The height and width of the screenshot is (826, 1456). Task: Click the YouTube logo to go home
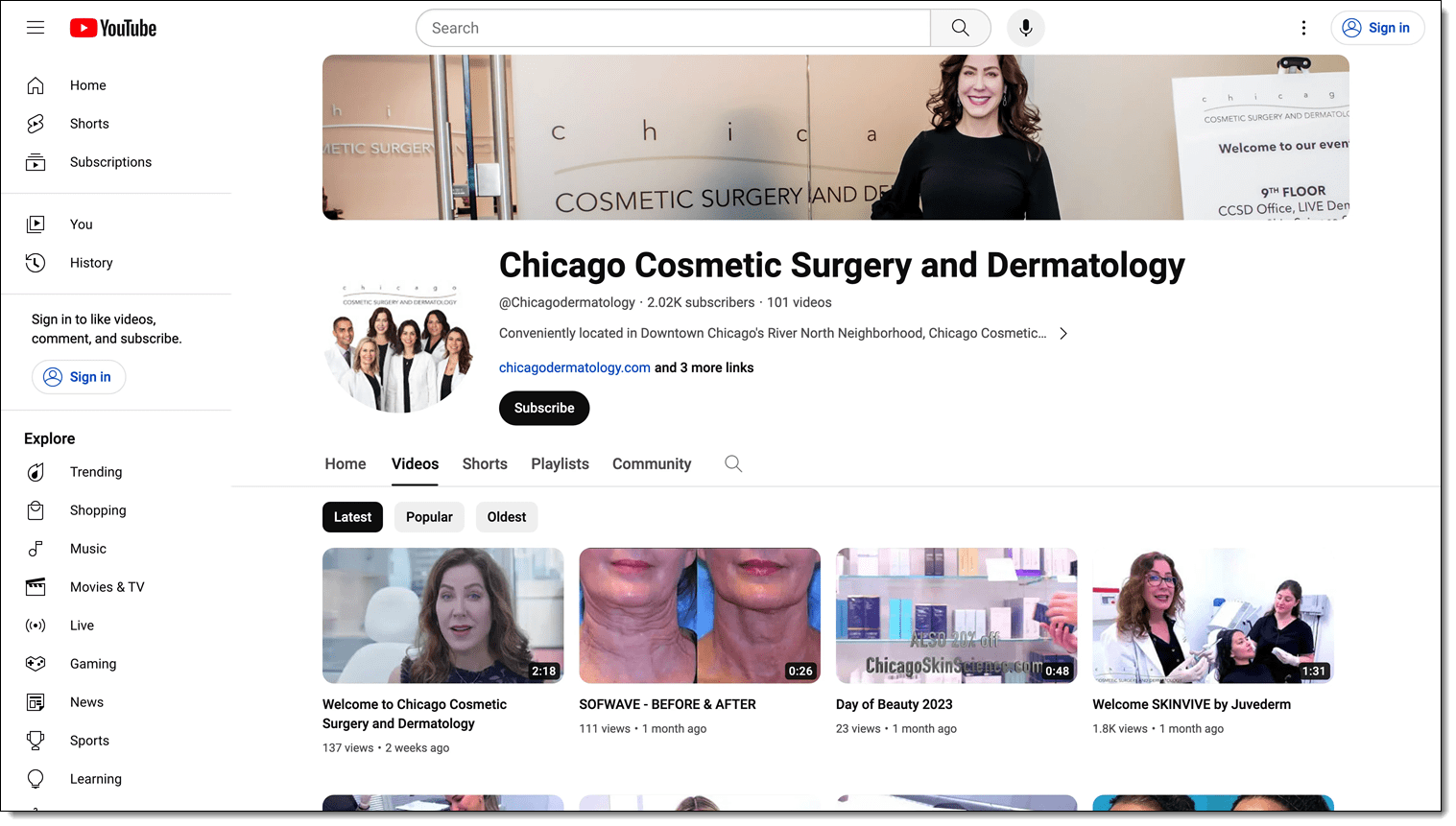(112, 28)
